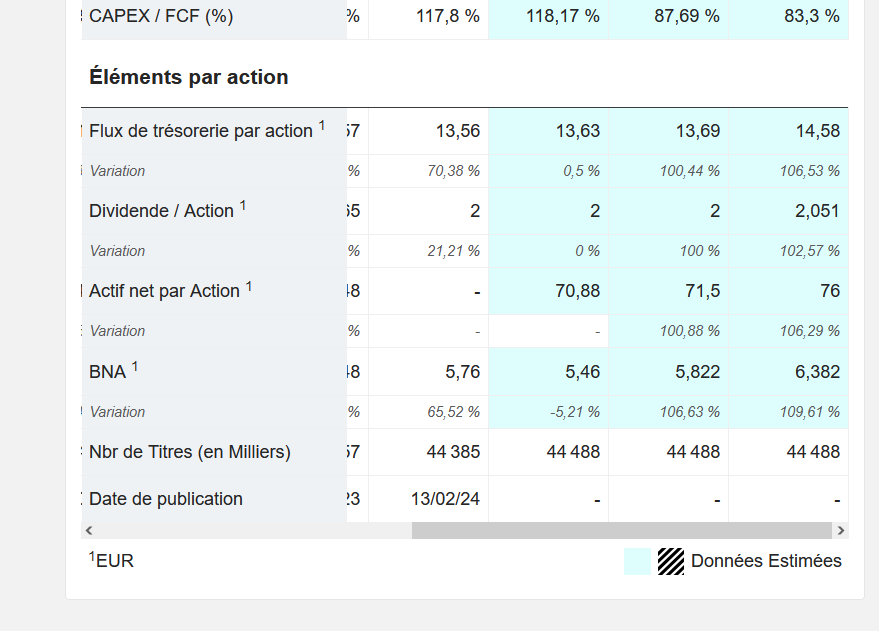Image resolution: width=879 pixels, height=631 pixels.
Task: Click the horizontal scrollbar thumb
Action: 621,530
